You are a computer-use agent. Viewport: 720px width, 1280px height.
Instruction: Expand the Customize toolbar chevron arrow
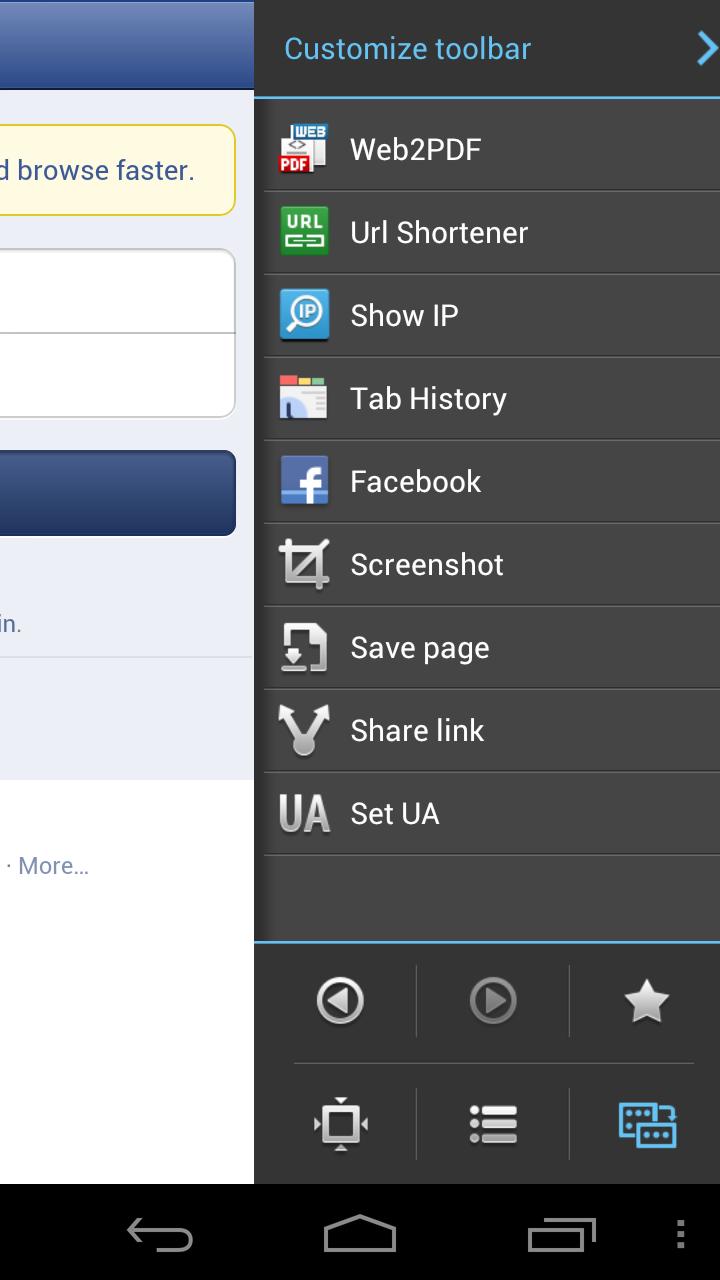click(706, 48)
